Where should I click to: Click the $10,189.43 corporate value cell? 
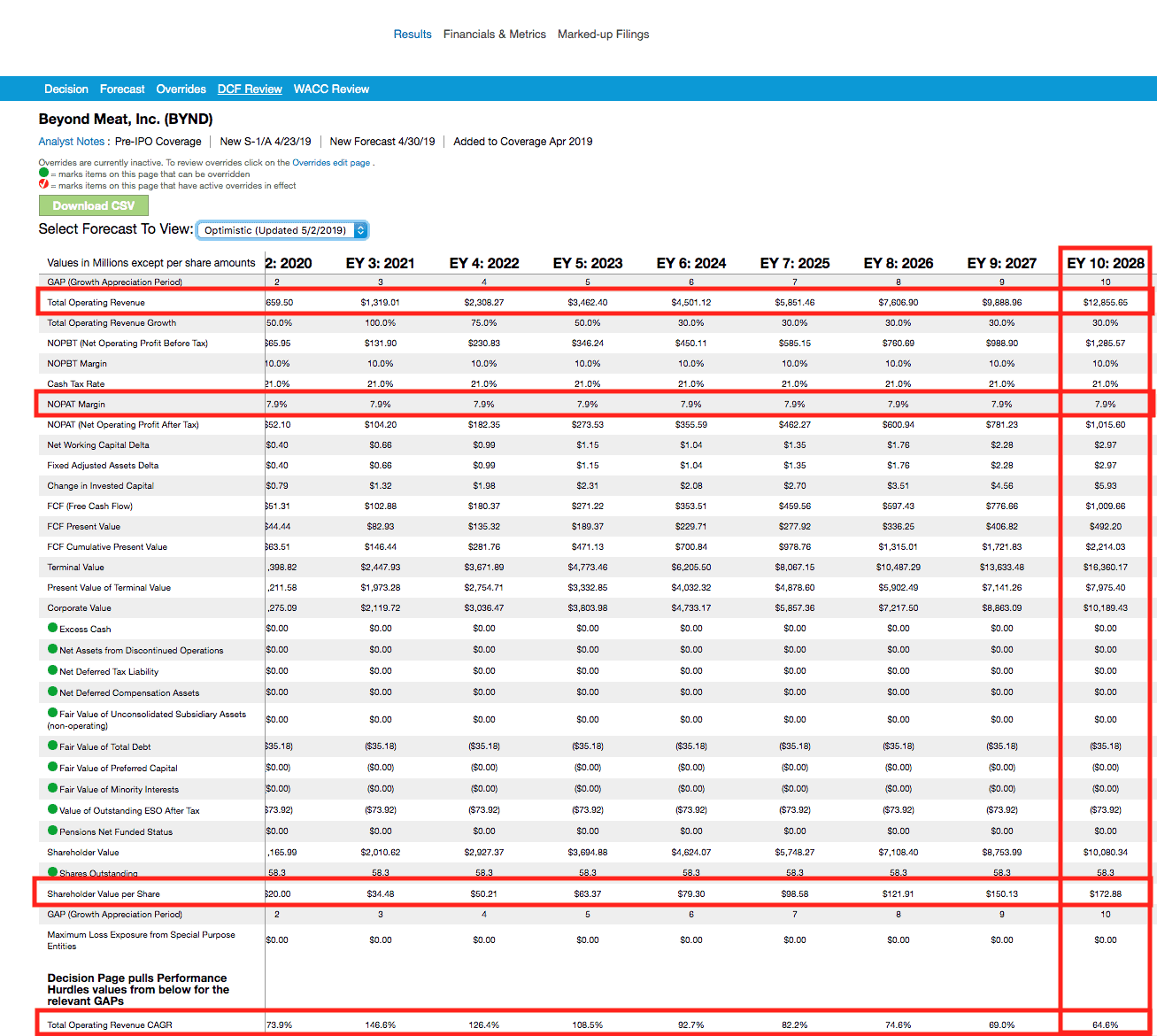click(1106, 608)
